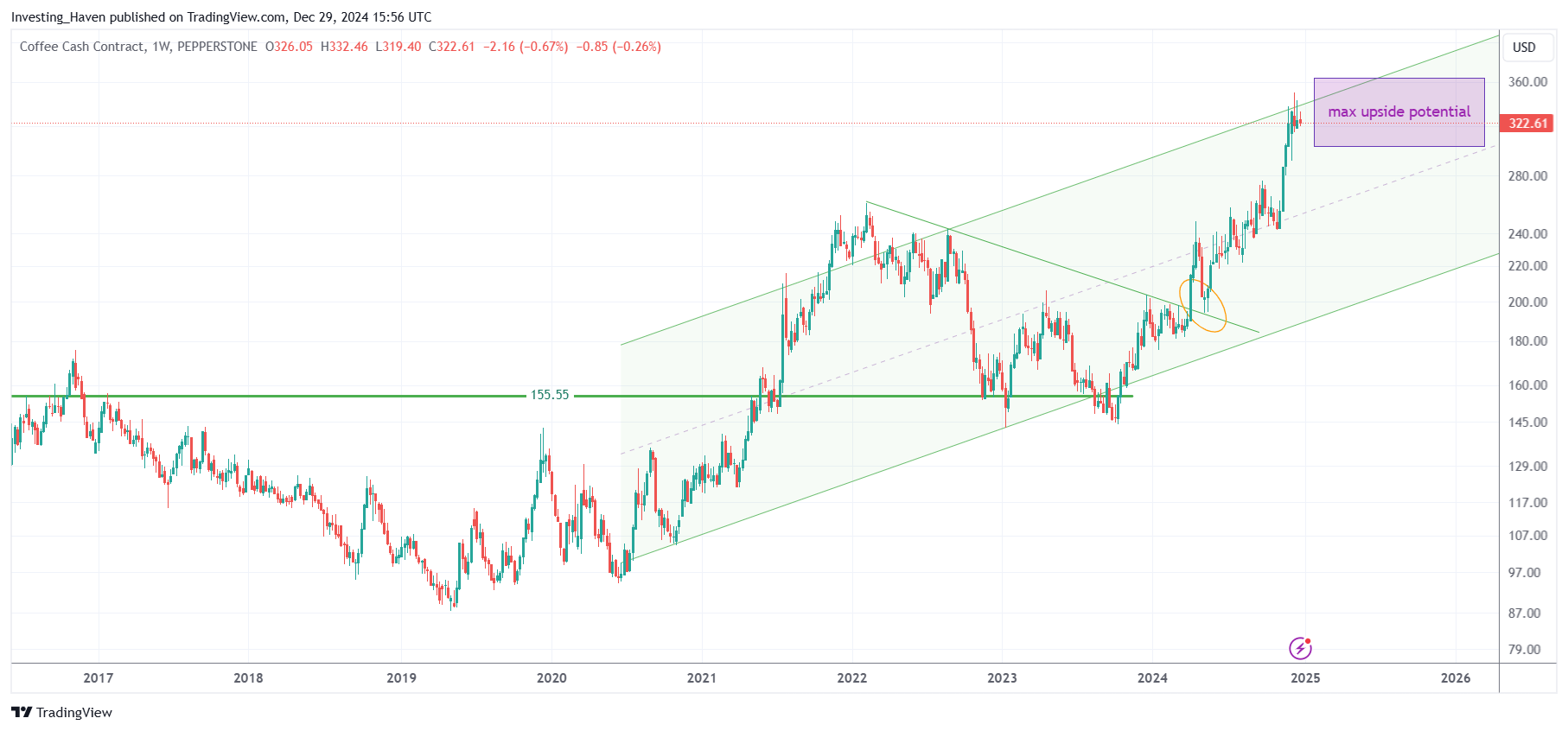Click the low value L319.40

pyautogui.click(x=398, y=47)
